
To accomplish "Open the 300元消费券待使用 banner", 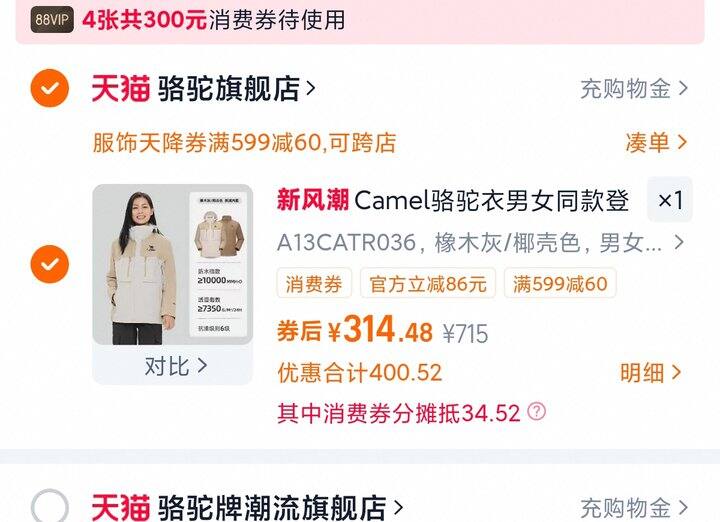I will click(360, 21).
